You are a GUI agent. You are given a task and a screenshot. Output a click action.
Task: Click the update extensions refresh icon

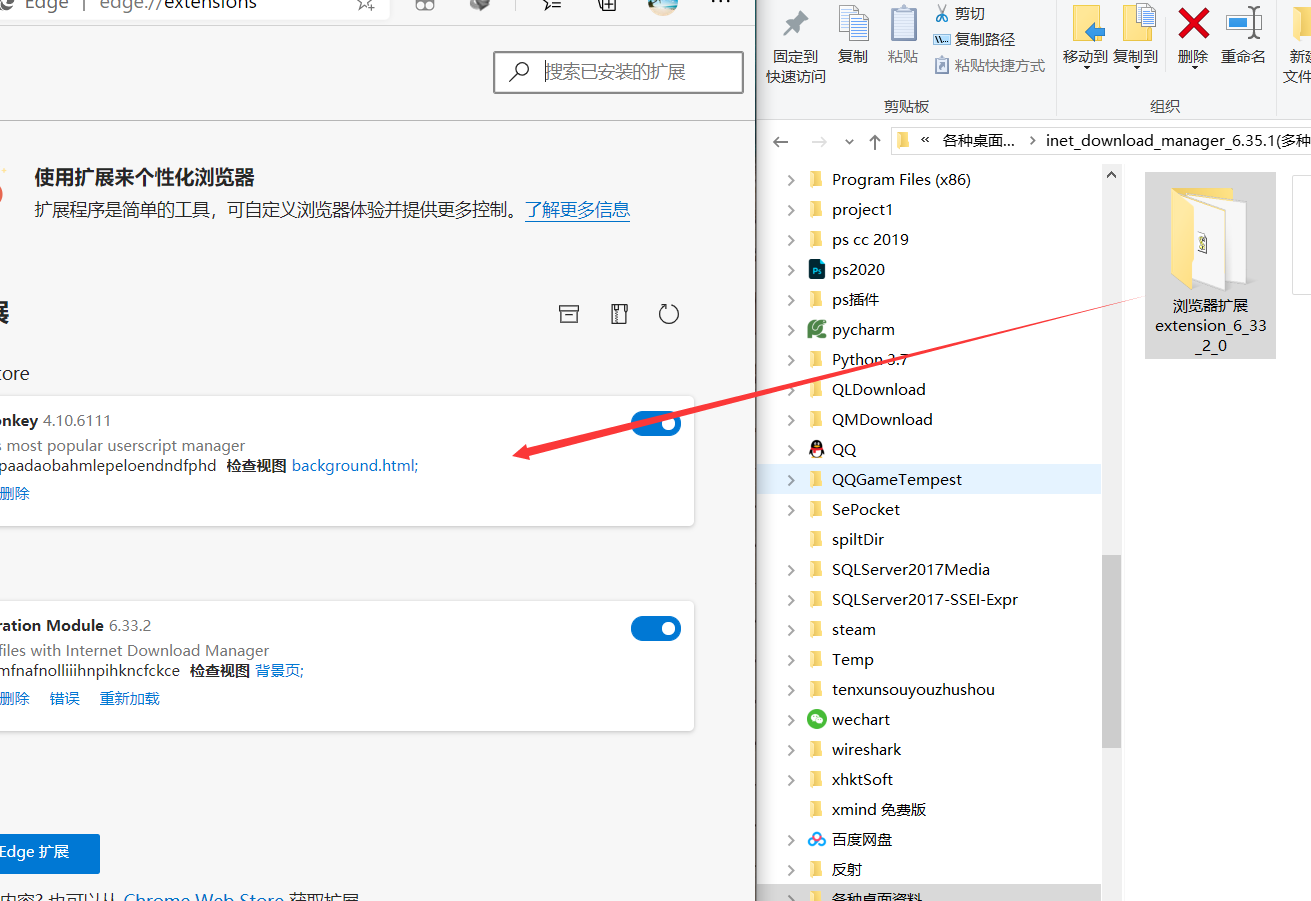669,314
